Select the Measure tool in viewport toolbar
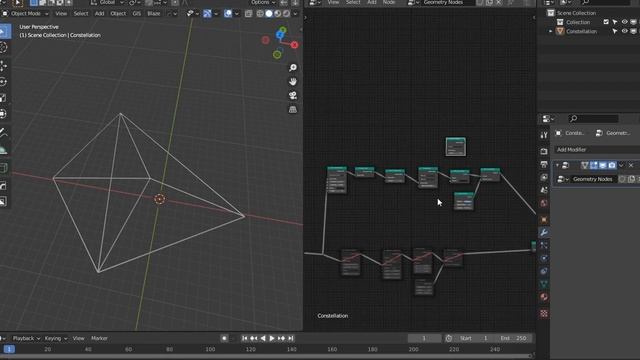Image resolution: width=640 pixels, height=360 pixels. 3,149
